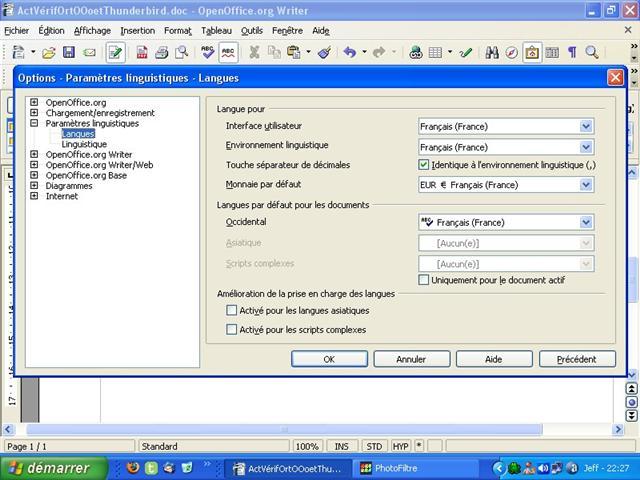The height and width of the screenshot is (480, 640).
Task: Print file directly icon
Action: (161, 52)
